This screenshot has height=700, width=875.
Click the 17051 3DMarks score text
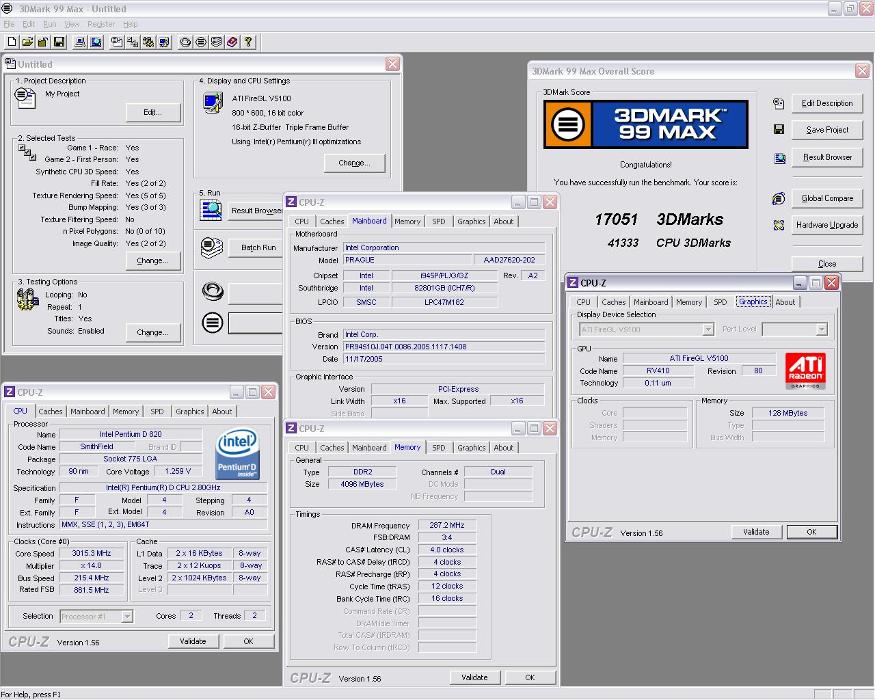pyautogui.click(x=658, y=219)
